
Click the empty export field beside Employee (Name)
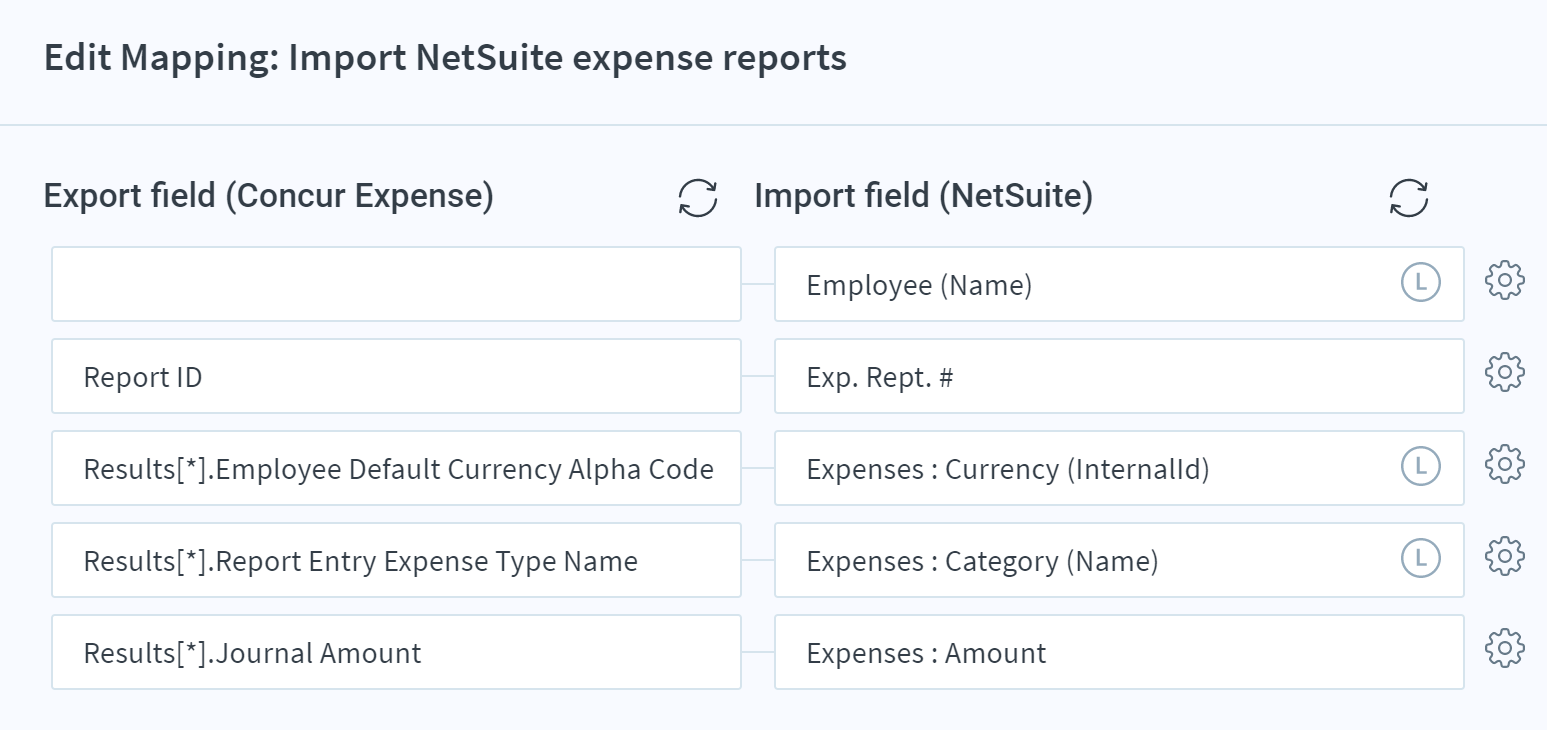[x=396, y=284]
